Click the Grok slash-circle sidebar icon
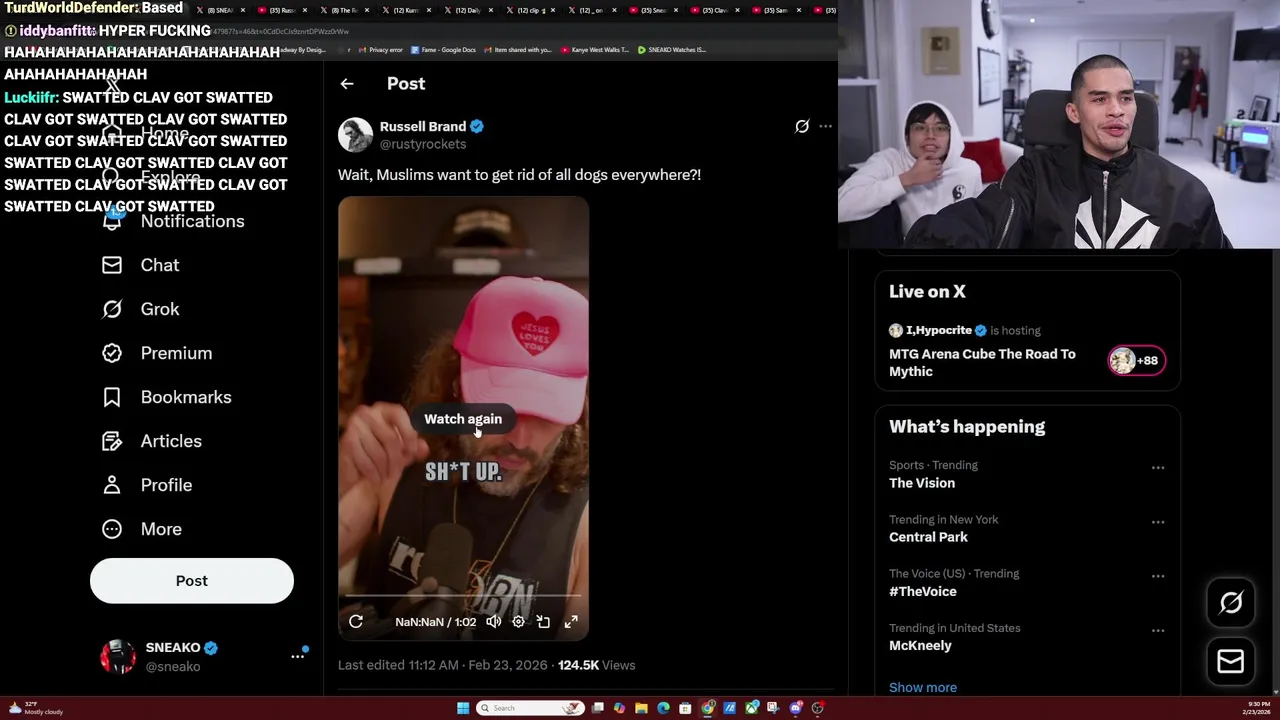This screenshot has height=720, width=1280. 112,309
